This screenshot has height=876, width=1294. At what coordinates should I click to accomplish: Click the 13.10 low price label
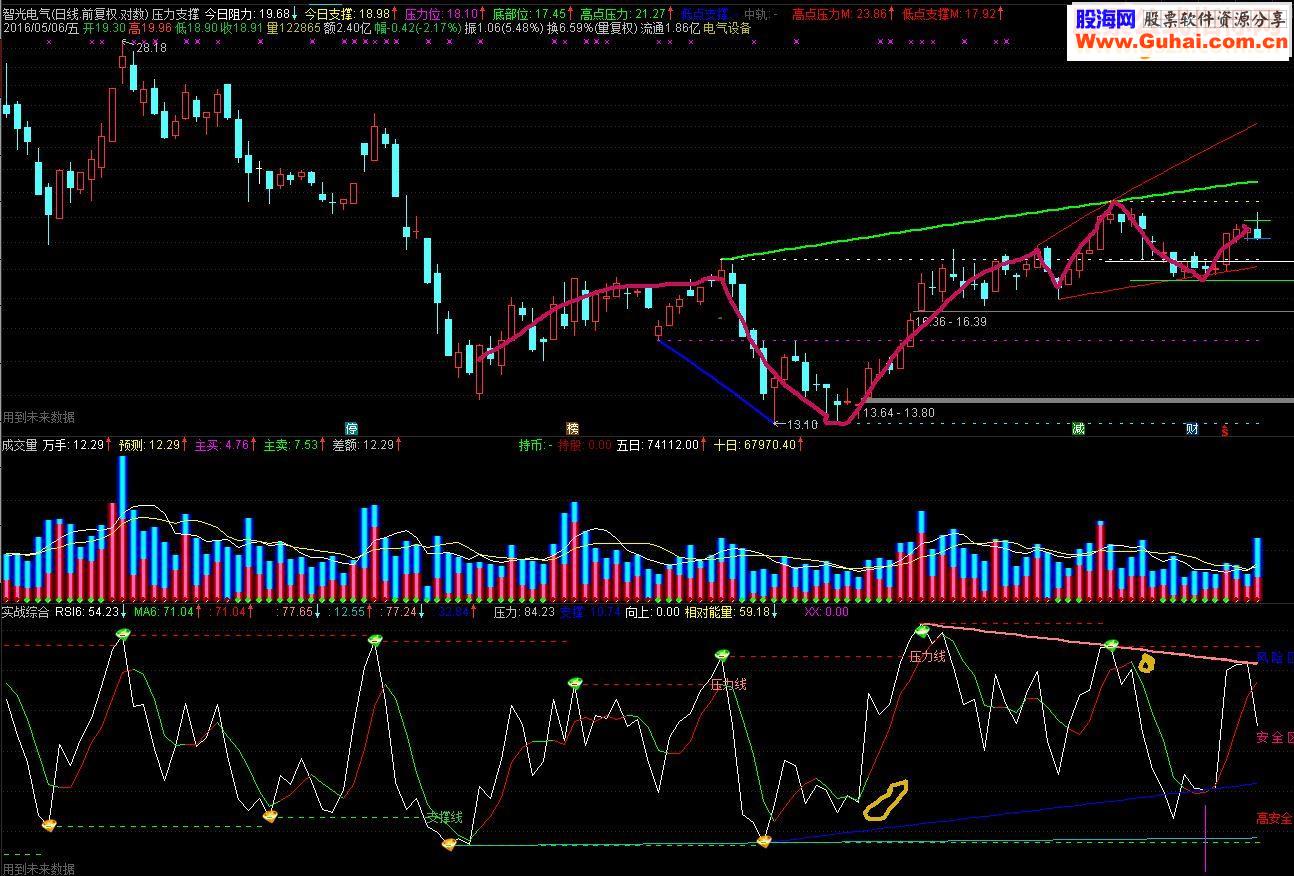click(x=802, y=424)
